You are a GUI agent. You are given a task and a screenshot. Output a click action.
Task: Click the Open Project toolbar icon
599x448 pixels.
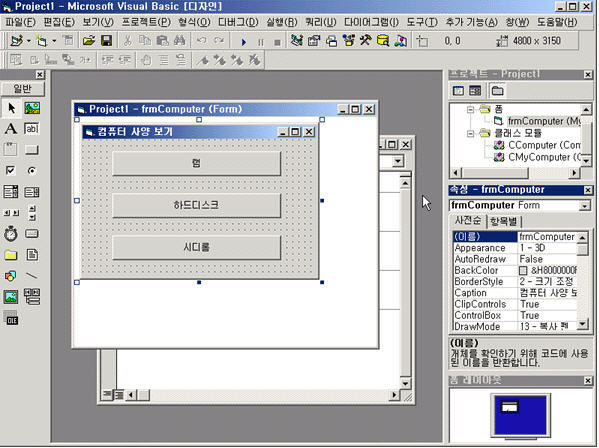click(x=89, y=40)
